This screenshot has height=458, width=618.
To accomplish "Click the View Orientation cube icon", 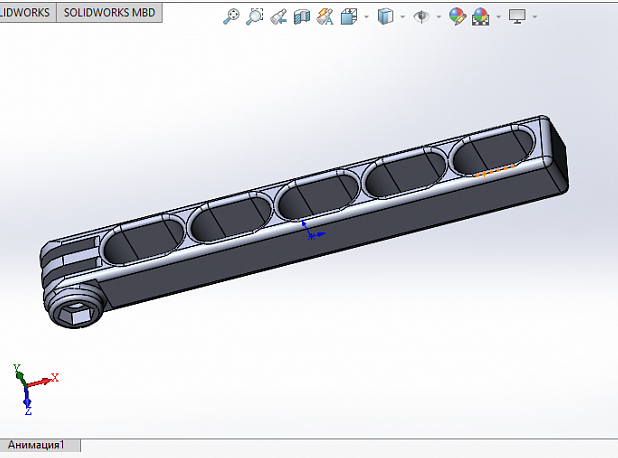I will (349, 16).
